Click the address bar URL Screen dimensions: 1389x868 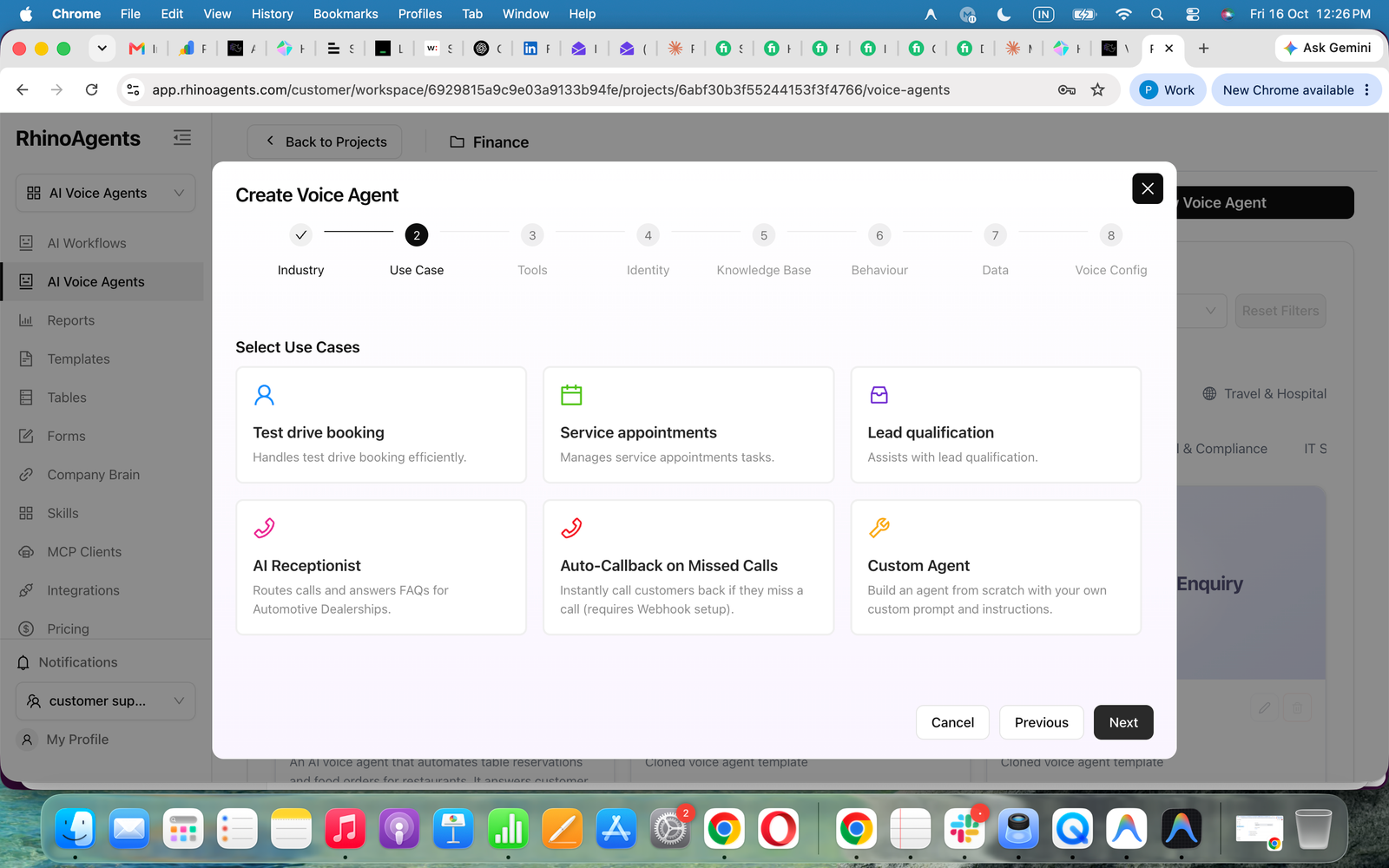550,89
